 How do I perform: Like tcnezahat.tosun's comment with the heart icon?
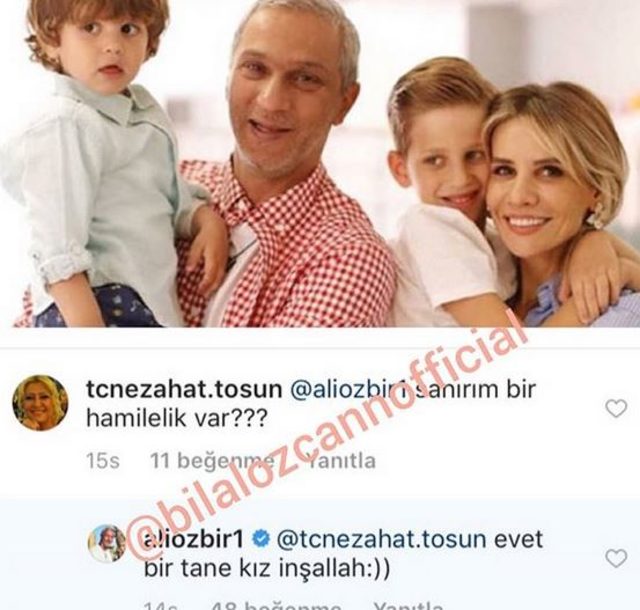pos(616,409)
